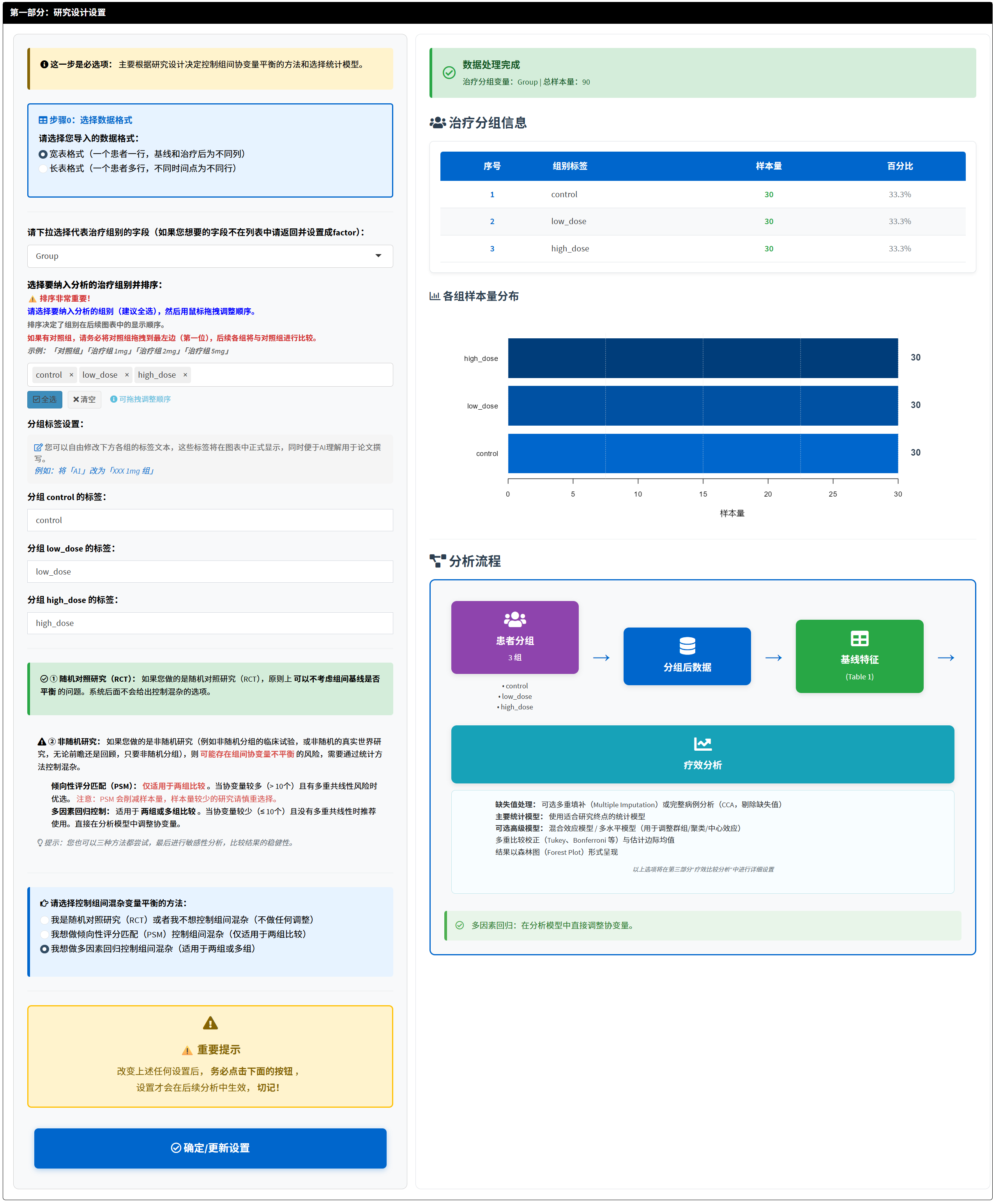Choose the PSM 倾向性评分匹配 radio option
The height and width of the screenshot is (1204, 995).
click(44, 934)
